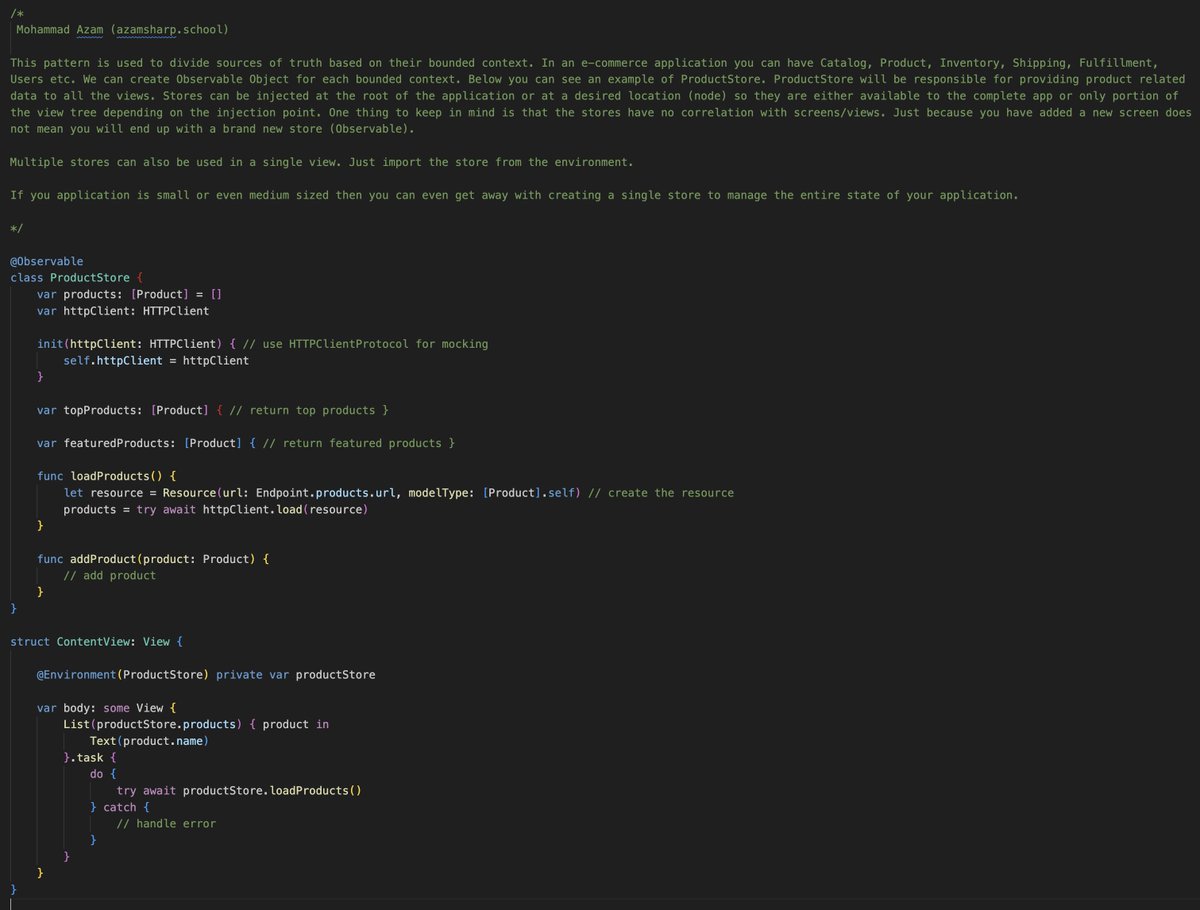Click the '// handle error' comment
This screenshot has height=910, width=1200.
[x=166, y=824]
